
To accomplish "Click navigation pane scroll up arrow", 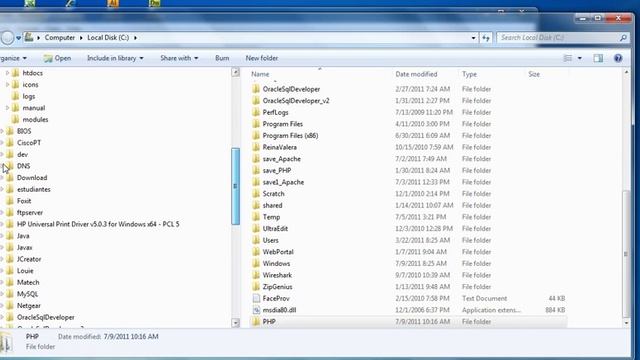I will 236,72.
